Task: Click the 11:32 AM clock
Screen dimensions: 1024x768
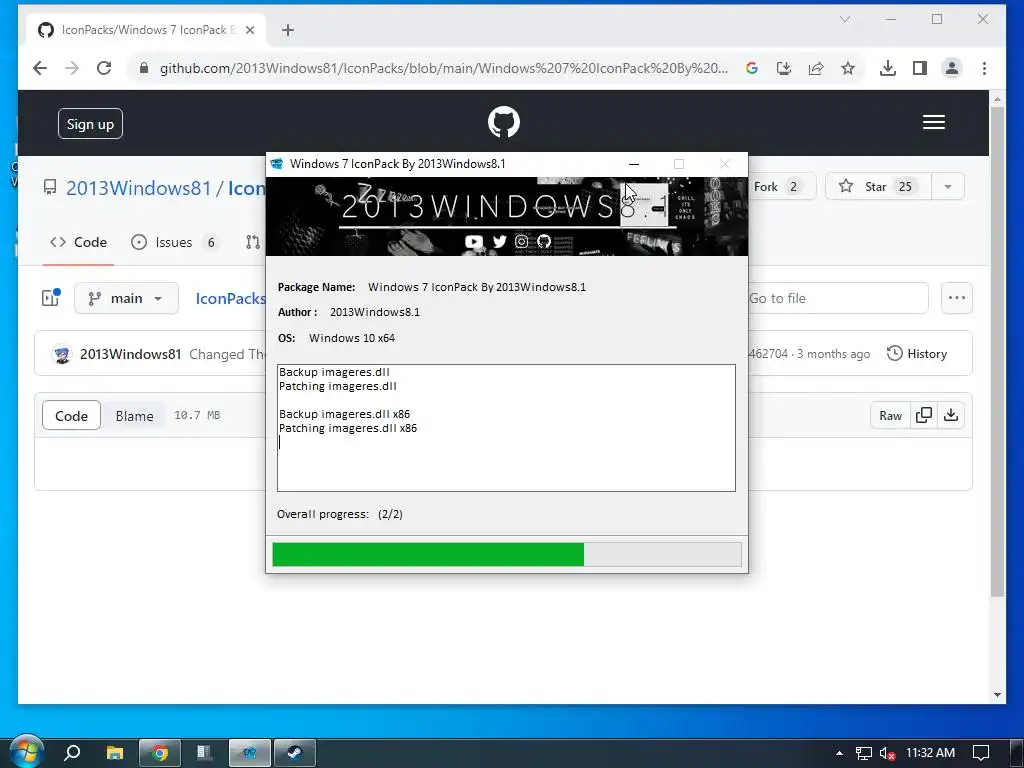Action: 930,753
